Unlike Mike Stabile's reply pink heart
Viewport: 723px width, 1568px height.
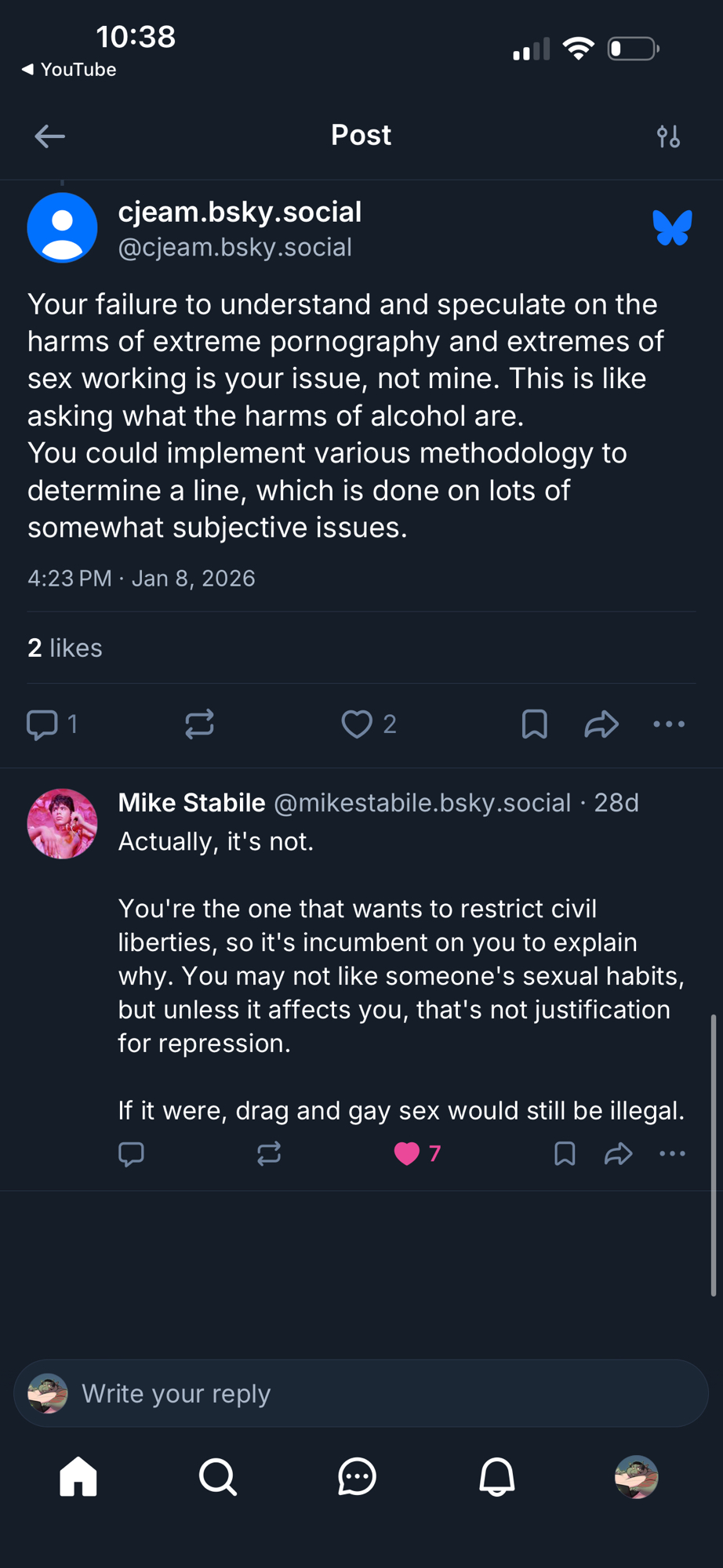[407, 1154]
